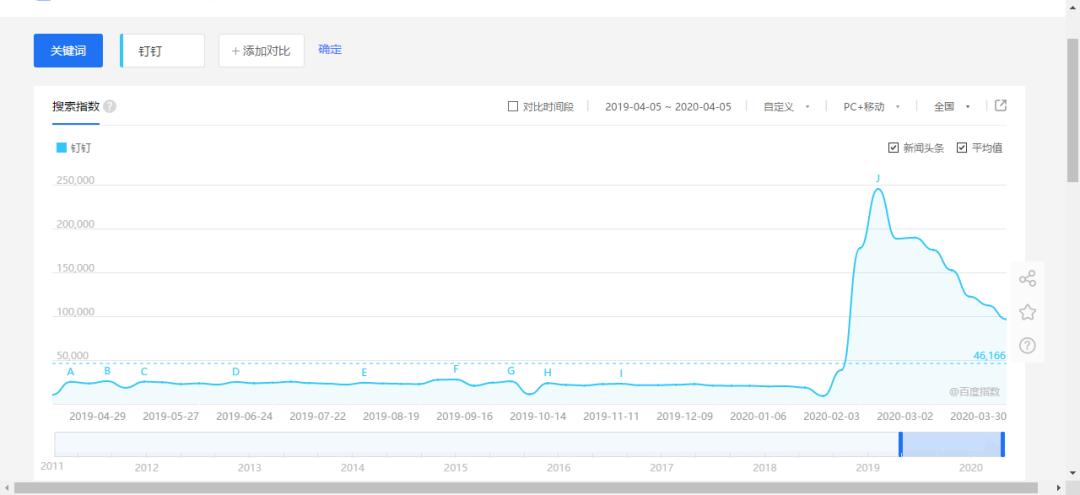Enable the 对比时间段 checkbox
The height and width of the screenshot is (495, 1080).
click(512, 107)
